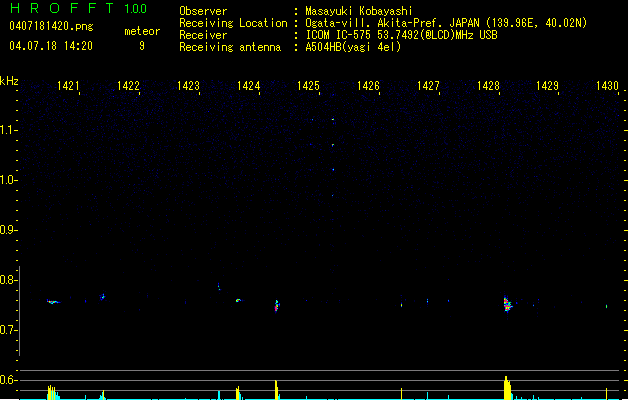This screenshot has height=400, width=629.
Task: Click the 0.7 kHz frequency label
Action: (7, 330)
